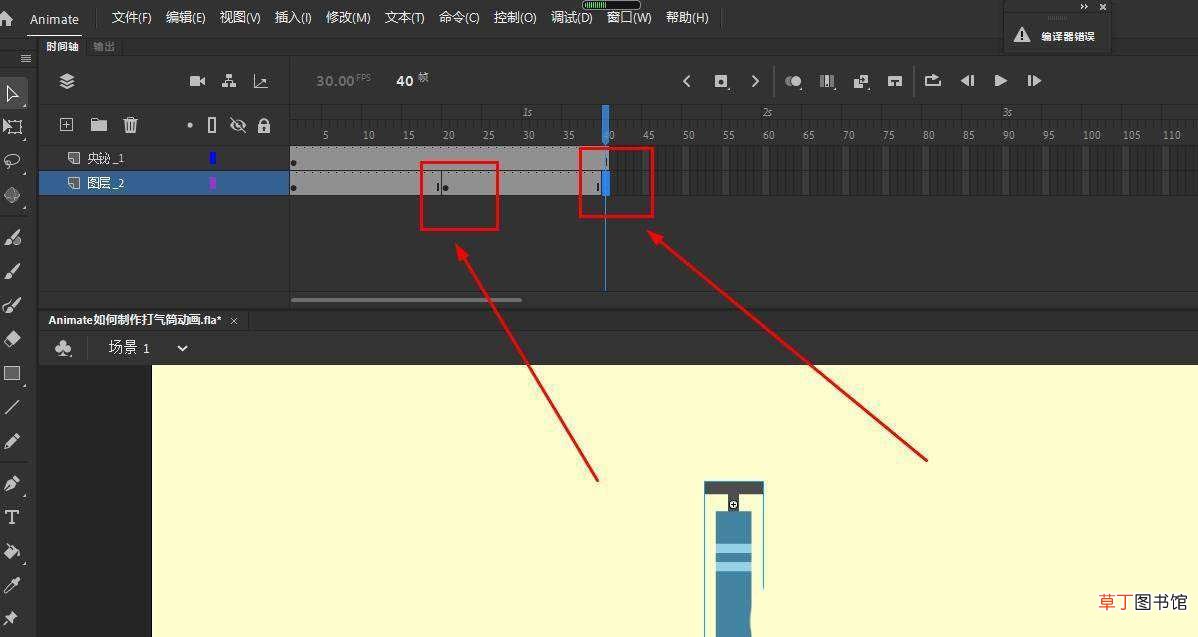Add a camera layer using camera icon
Viewport: 1198px width, 637px height.
click(x=197, y=81)
